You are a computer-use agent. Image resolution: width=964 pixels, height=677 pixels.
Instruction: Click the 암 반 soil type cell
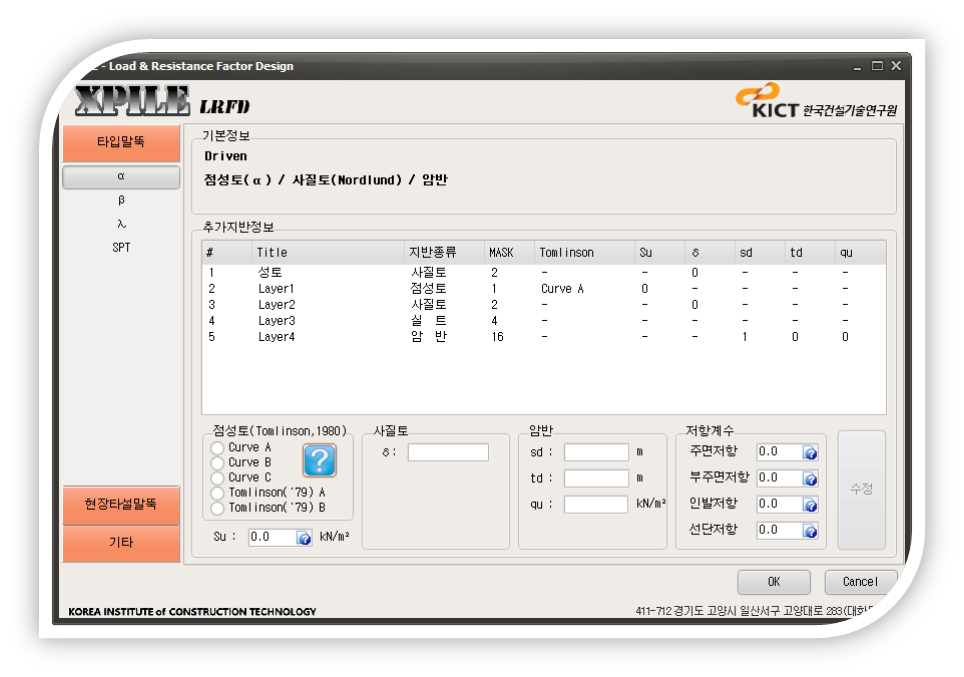(x=429, y=337)
